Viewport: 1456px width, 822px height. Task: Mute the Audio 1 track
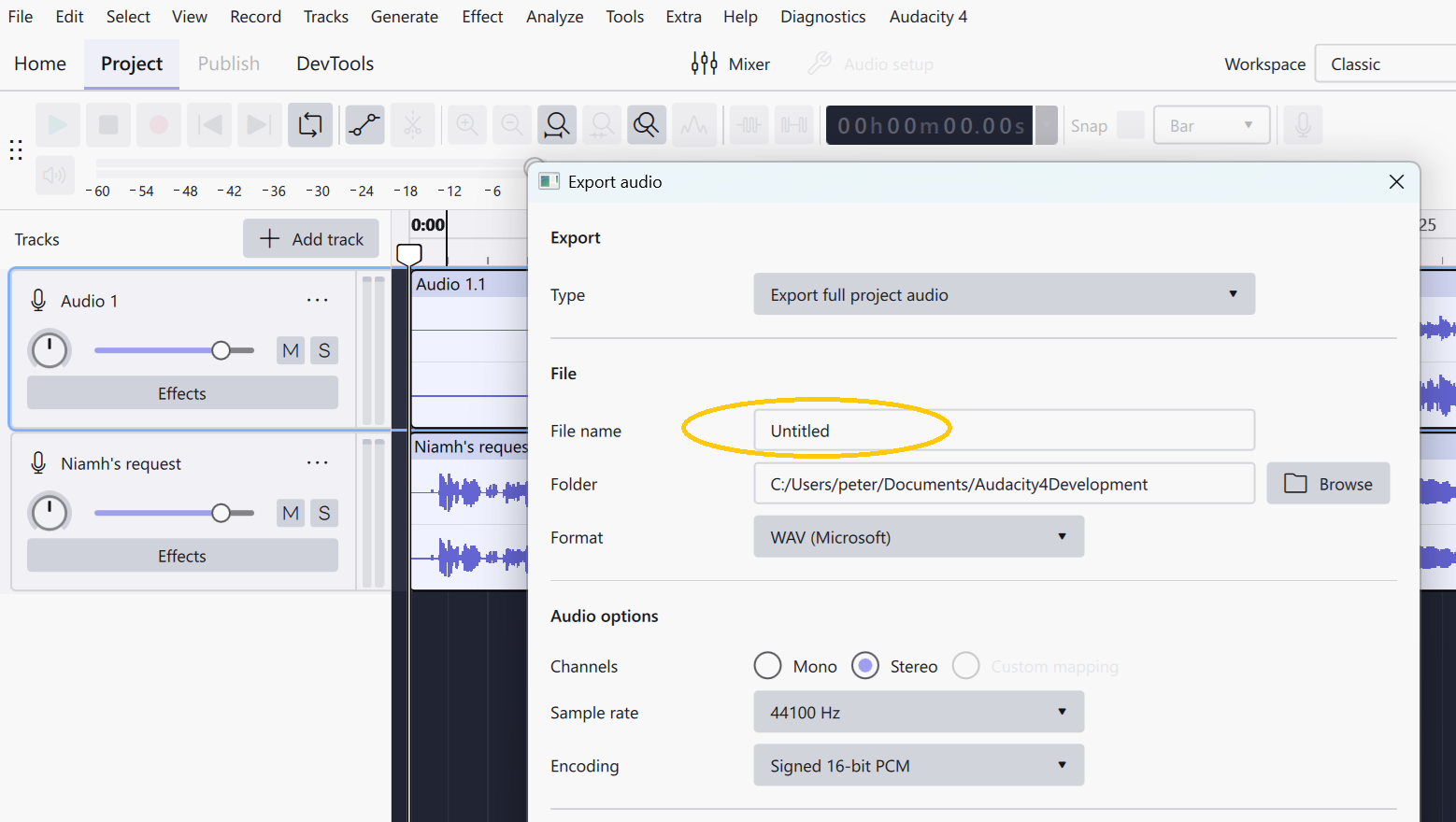click(291, 350)
